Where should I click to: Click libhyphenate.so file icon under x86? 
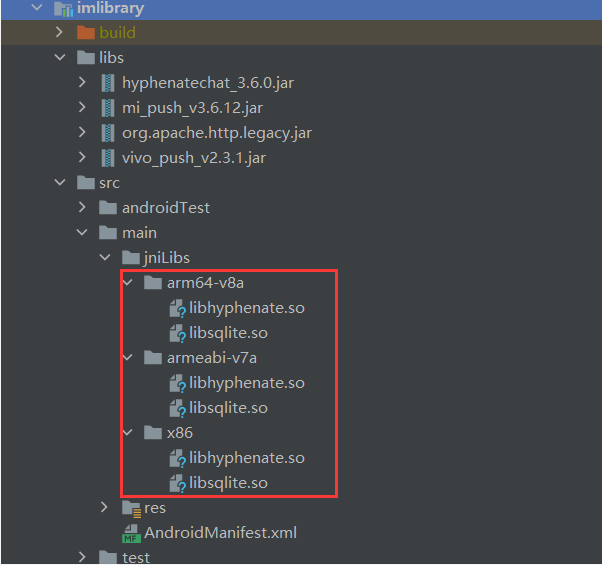[x=178, y=458]
